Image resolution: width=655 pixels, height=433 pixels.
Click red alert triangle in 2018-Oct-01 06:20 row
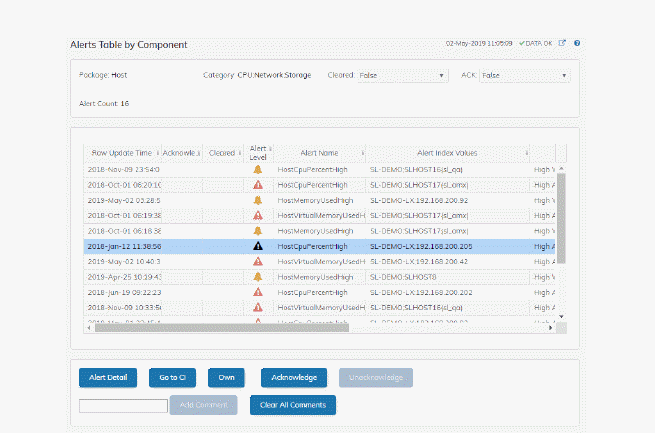click(258, 185)
